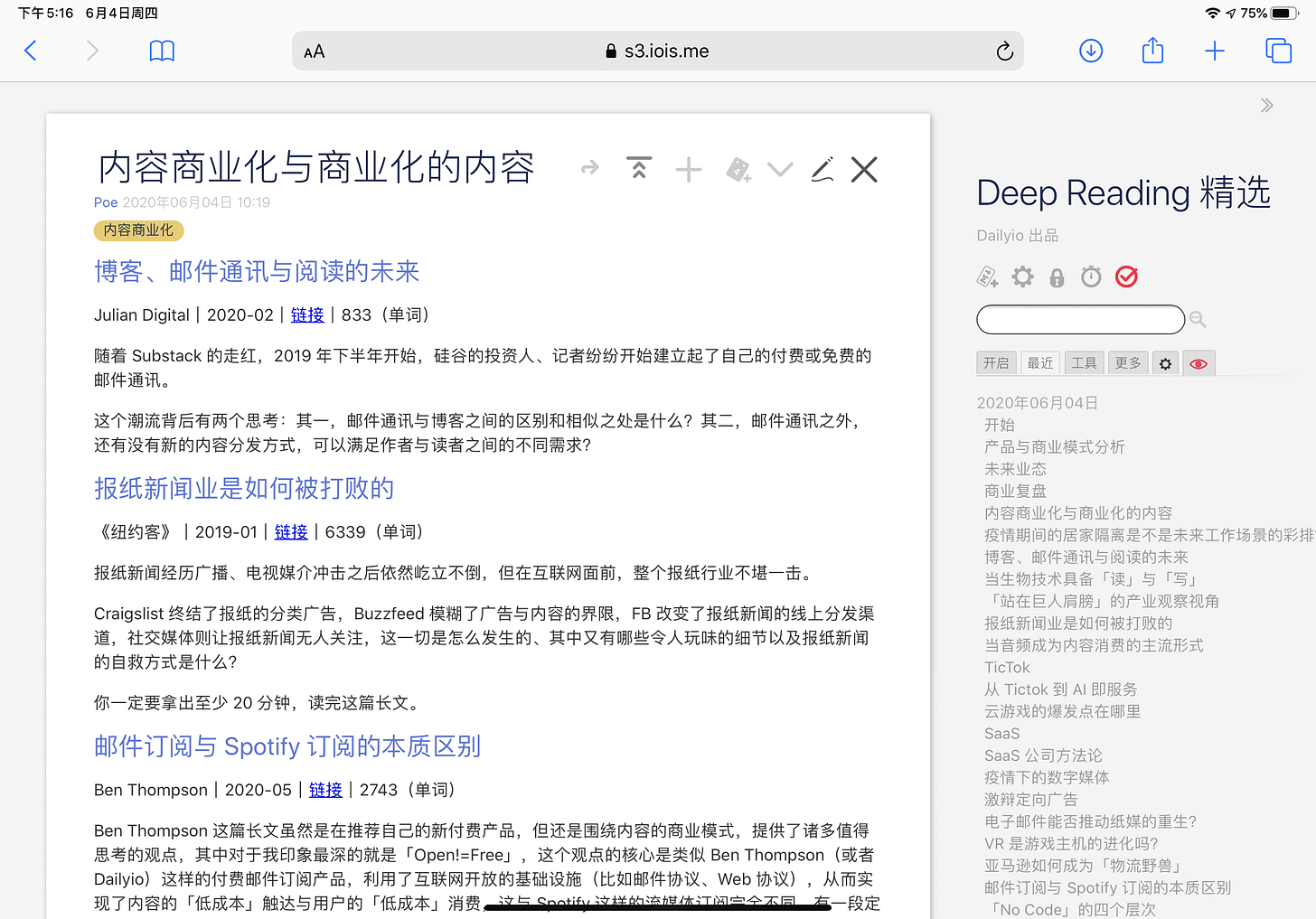Open the Safari bookmarks book icon
This screenshot has height=919, width=1316.
click(x=162, y=51)
